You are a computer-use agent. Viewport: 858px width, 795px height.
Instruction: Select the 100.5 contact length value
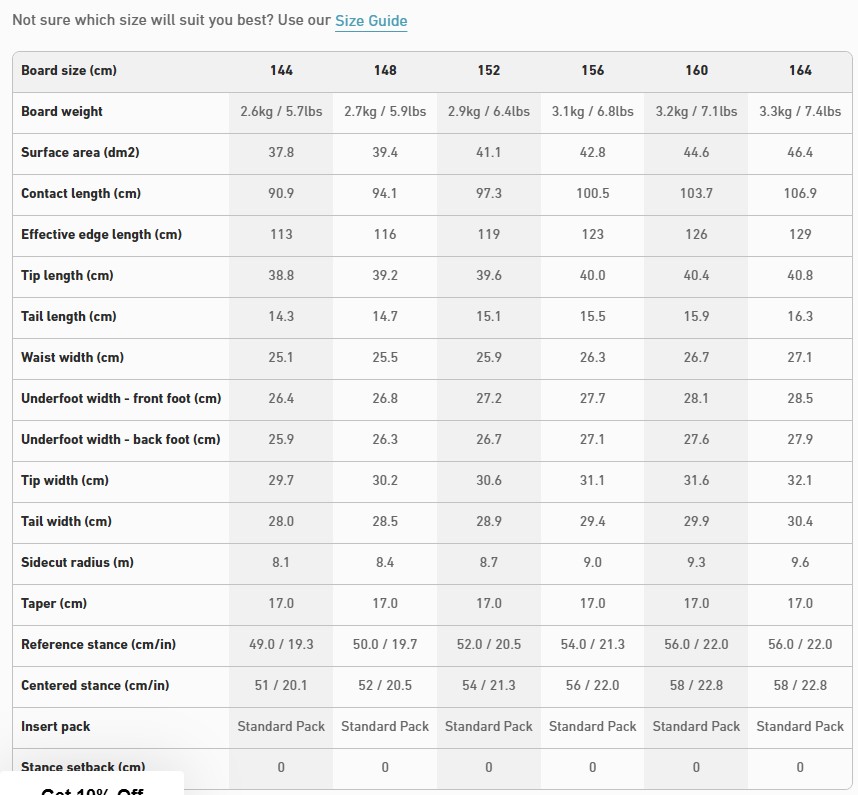click(593, 194)
